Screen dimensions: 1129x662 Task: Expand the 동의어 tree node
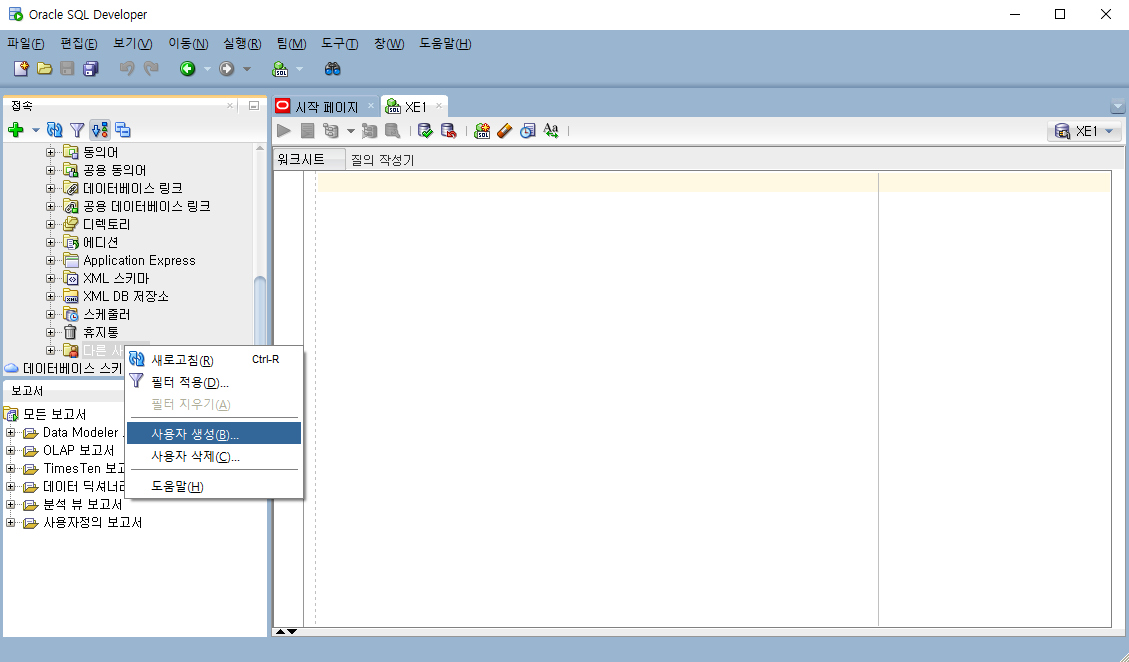tap(50, 152)
